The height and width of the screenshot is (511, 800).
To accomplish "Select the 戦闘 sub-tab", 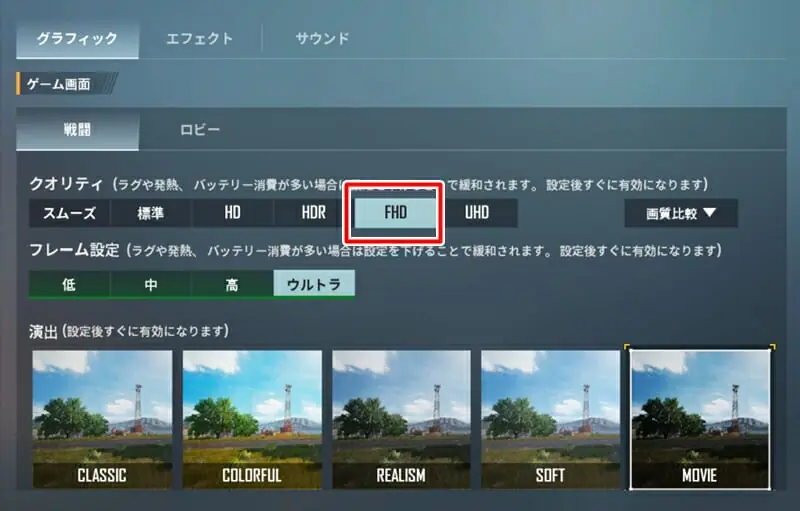I will 77,130.
